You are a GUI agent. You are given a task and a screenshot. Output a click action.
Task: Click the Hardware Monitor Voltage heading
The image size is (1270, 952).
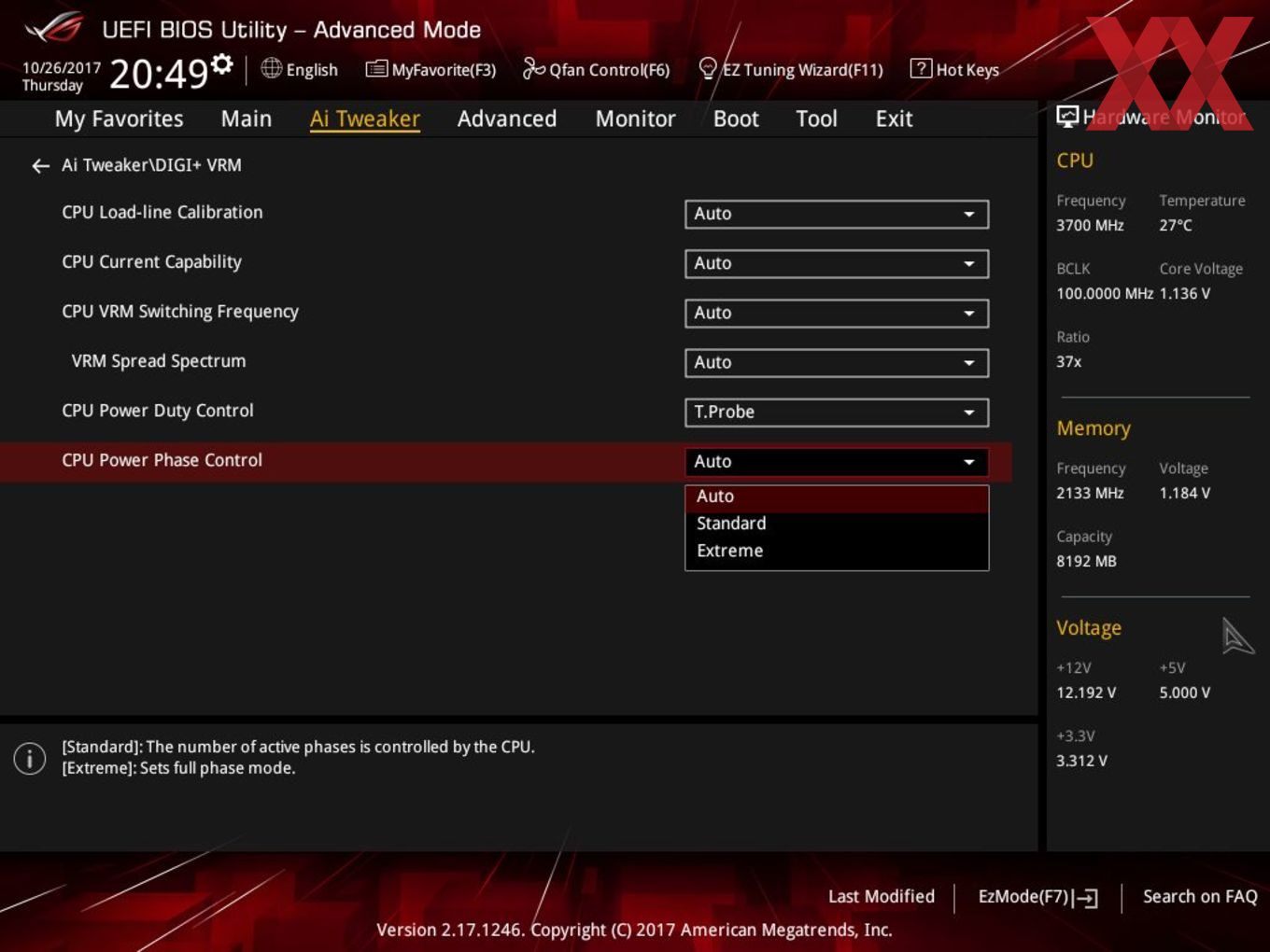click(1089, 628)
